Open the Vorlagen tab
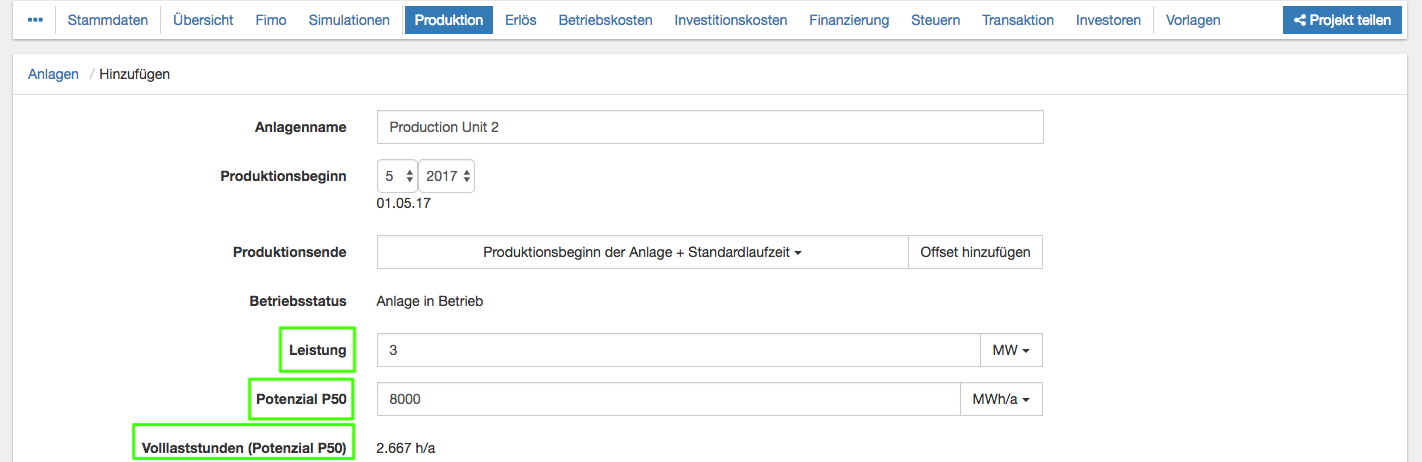 (1193, 20)
